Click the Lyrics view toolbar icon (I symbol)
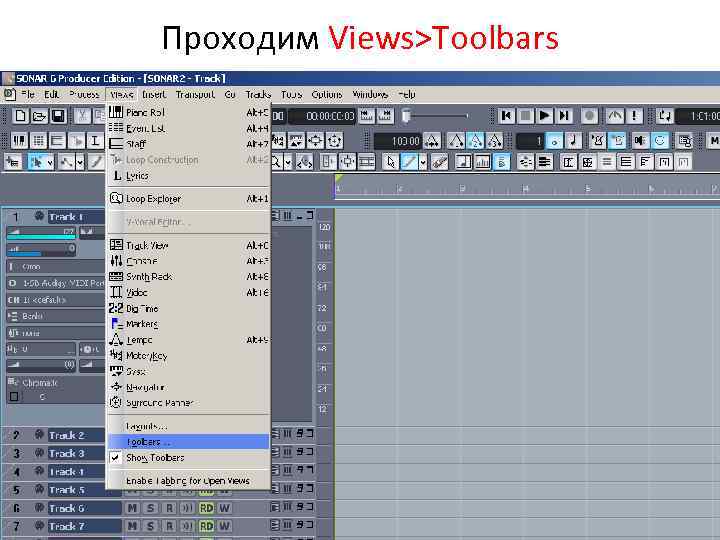 (95, 141)
